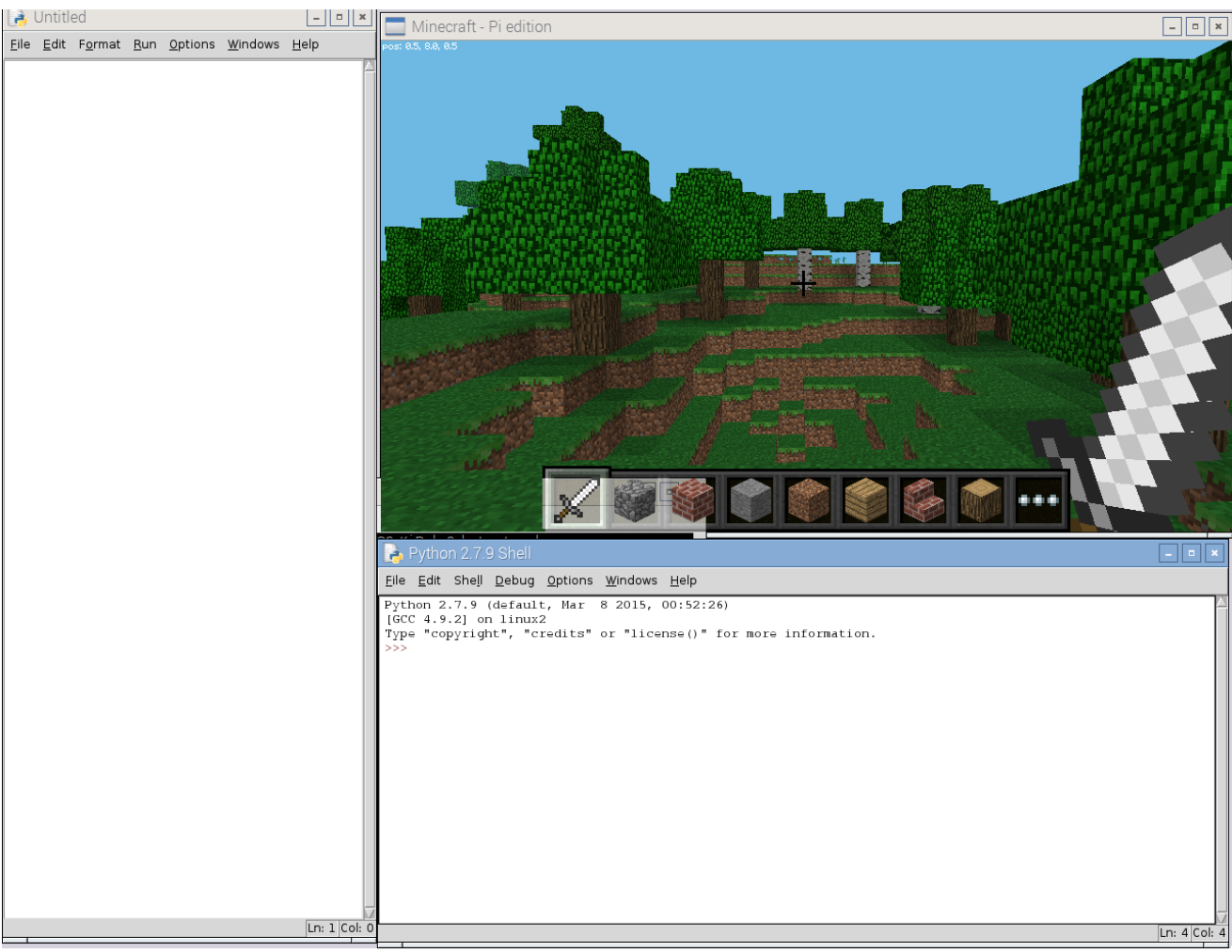This screenshot has width=1232, height=952.
Task: Click the "Ln: 1" status in Untitled editor
Action: coord(321,928)
